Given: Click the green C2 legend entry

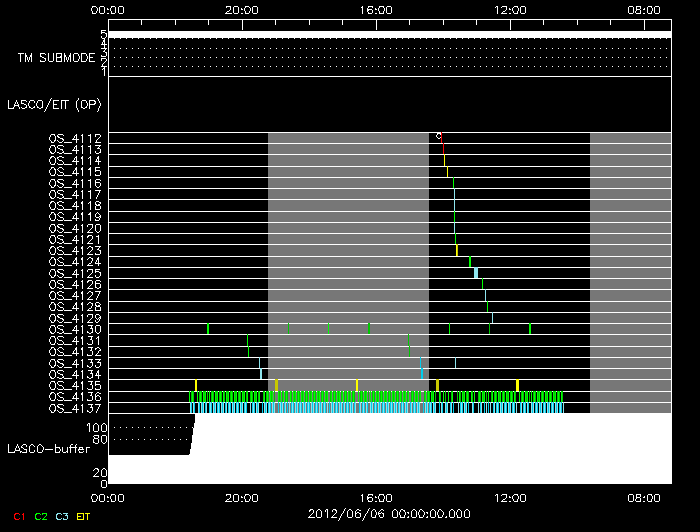Looking at the screenshot, I should click(41, 516).
